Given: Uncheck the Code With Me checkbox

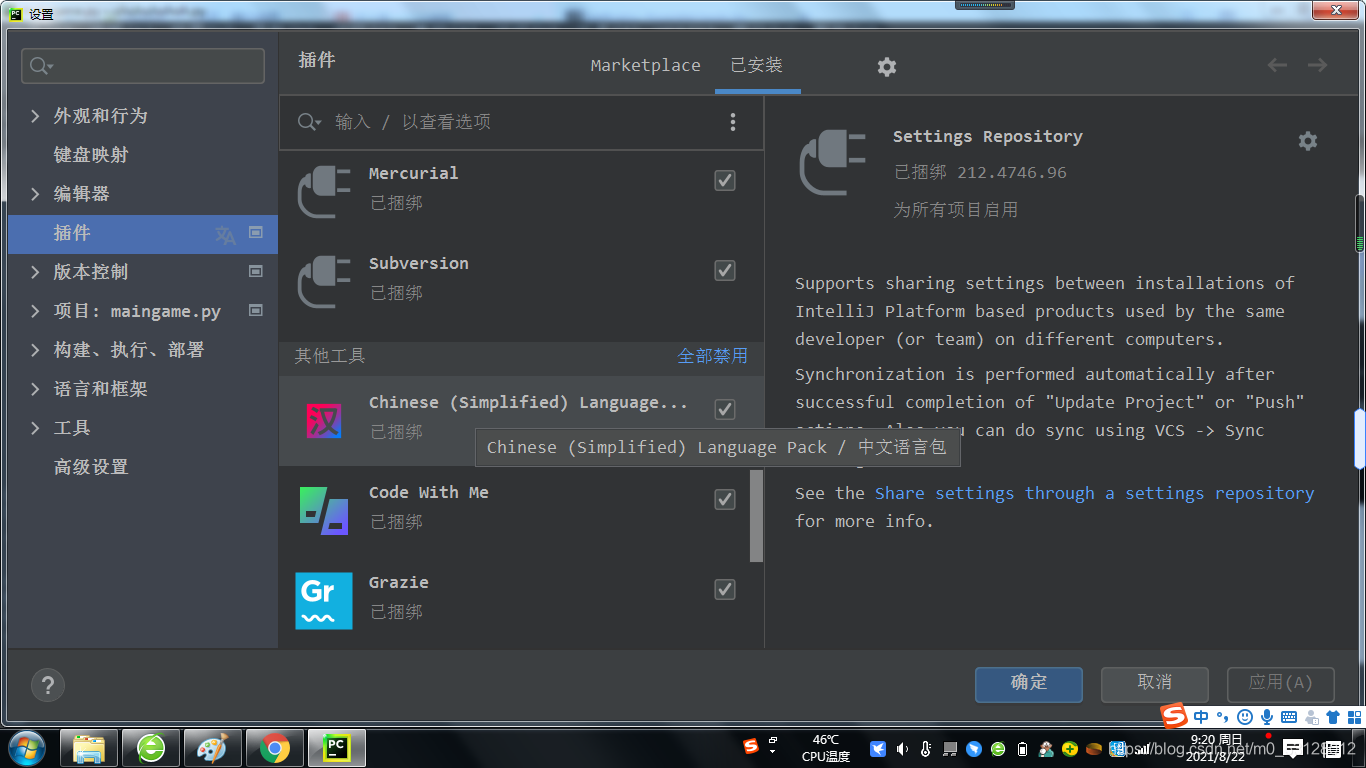Looking at the screenshot, I should [725, 499].
